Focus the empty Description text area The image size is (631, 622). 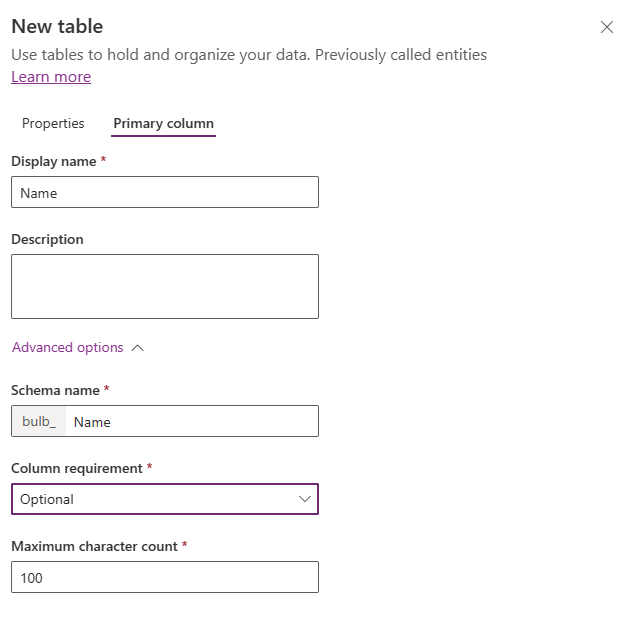[165, 286]
